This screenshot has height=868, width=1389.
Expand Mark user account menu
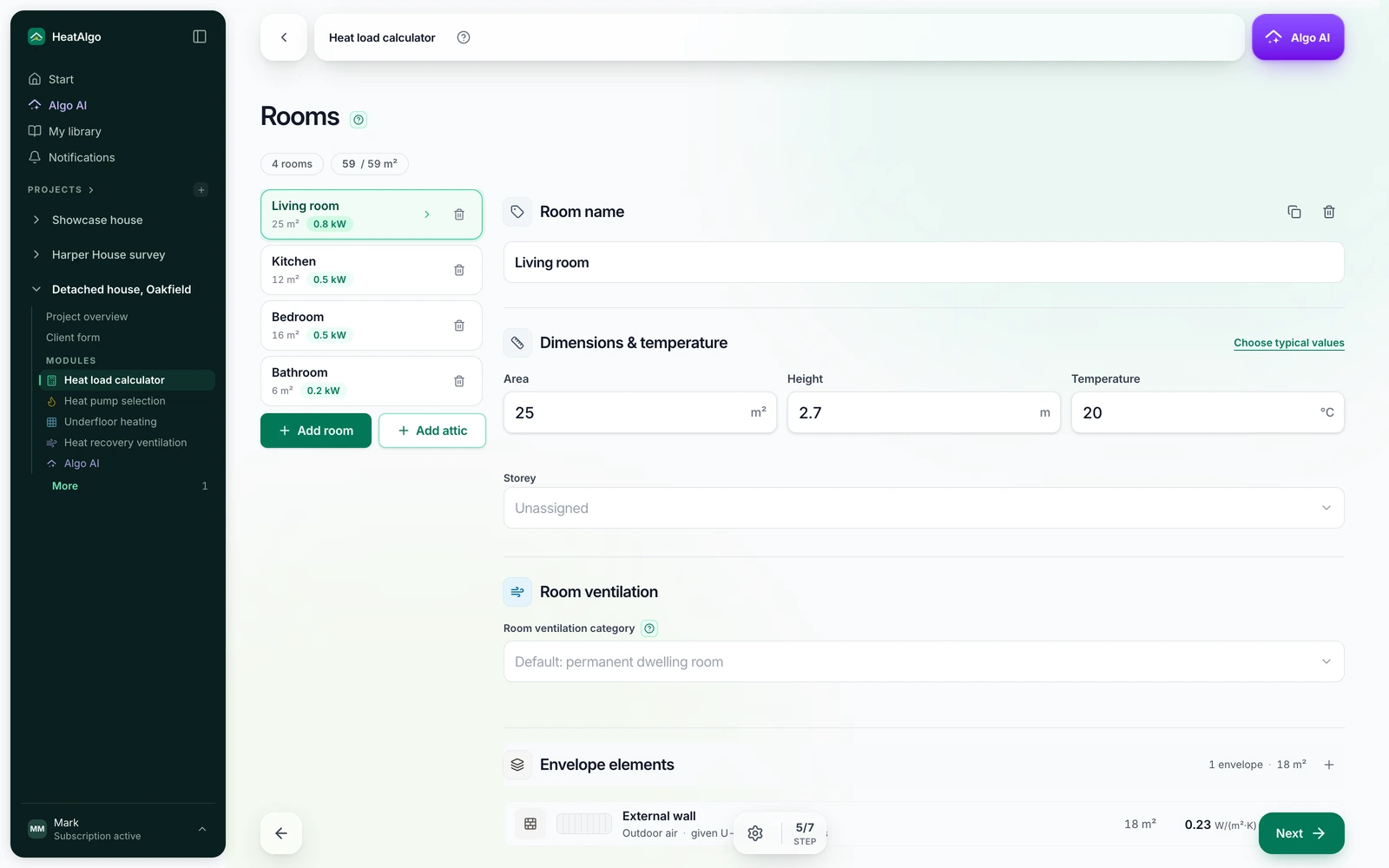click(x=118, y=829)
